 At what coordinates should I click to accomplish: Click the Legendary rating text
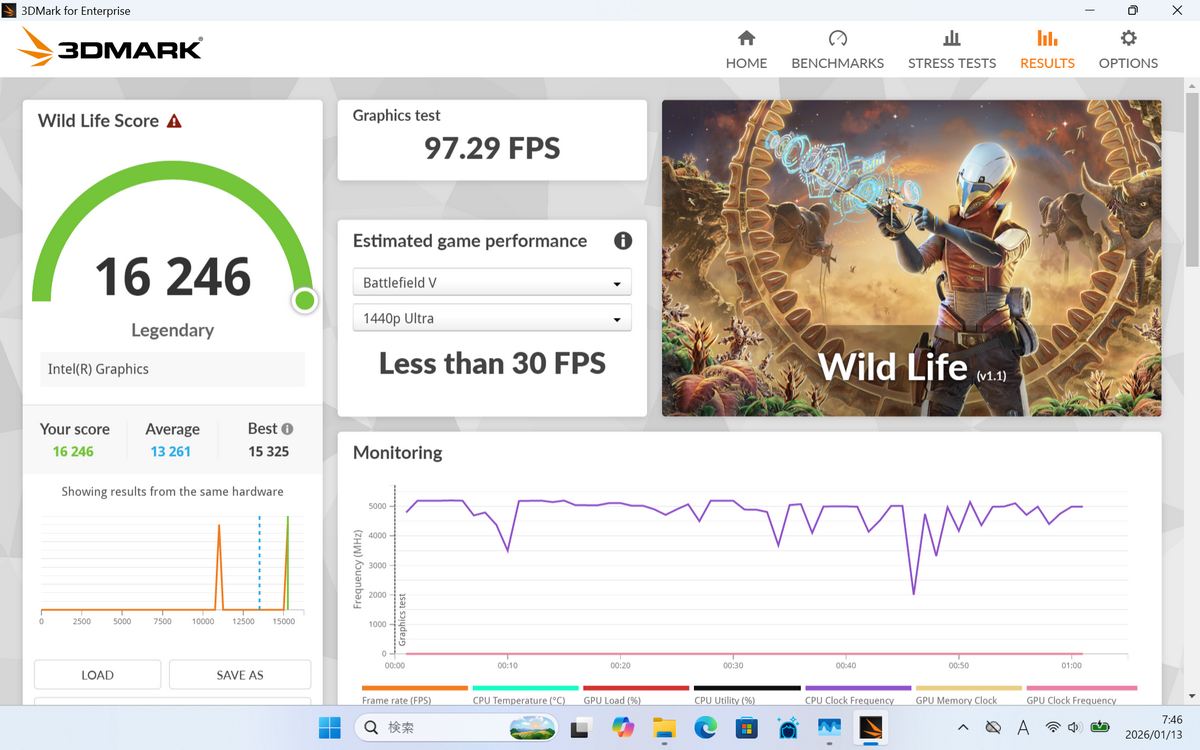coord(173,330)
